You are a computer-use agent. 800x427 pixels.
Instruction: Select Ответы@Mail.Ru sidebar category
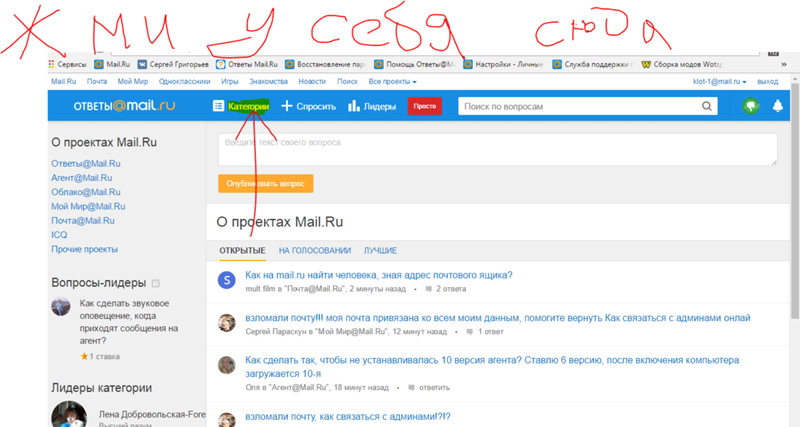point(86,164)
